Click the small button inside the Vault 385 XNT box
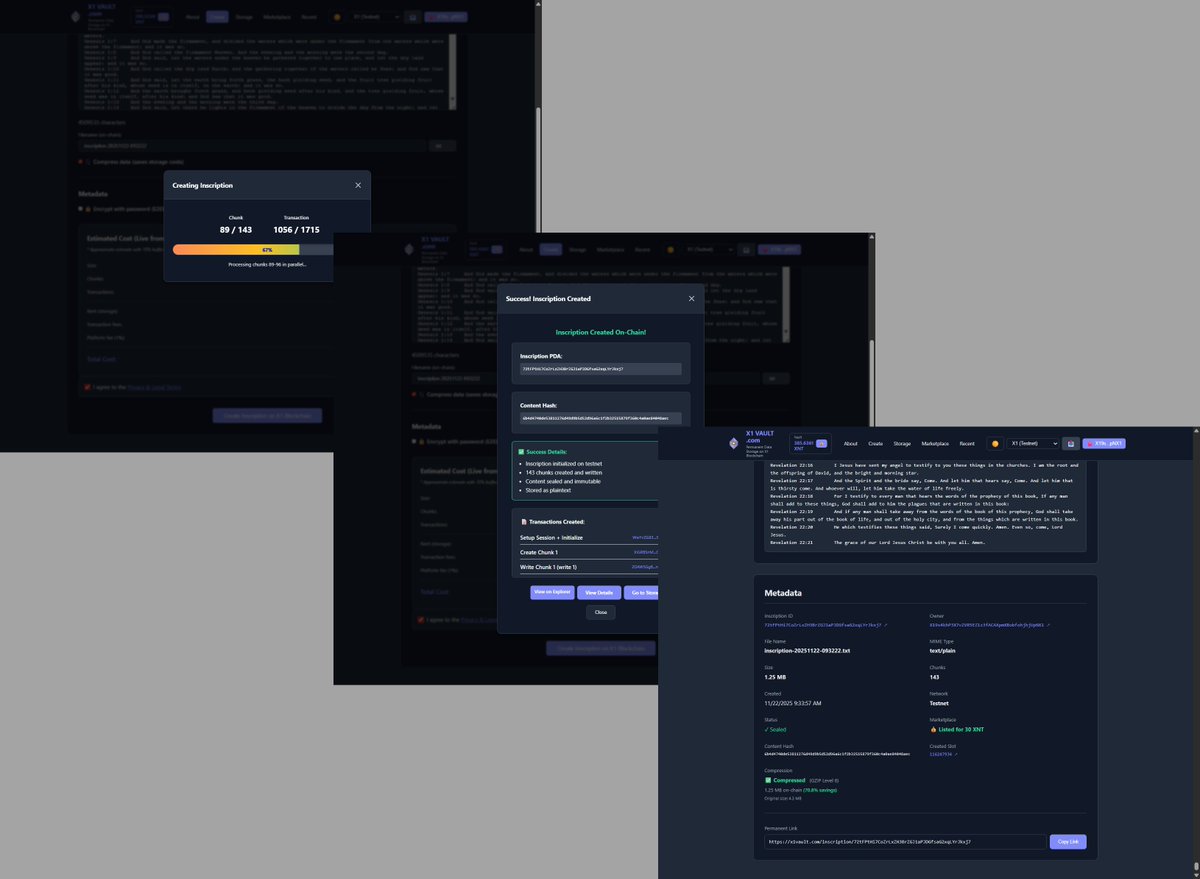This screenshot has width=1200, height=879. (x=821, y=443)
